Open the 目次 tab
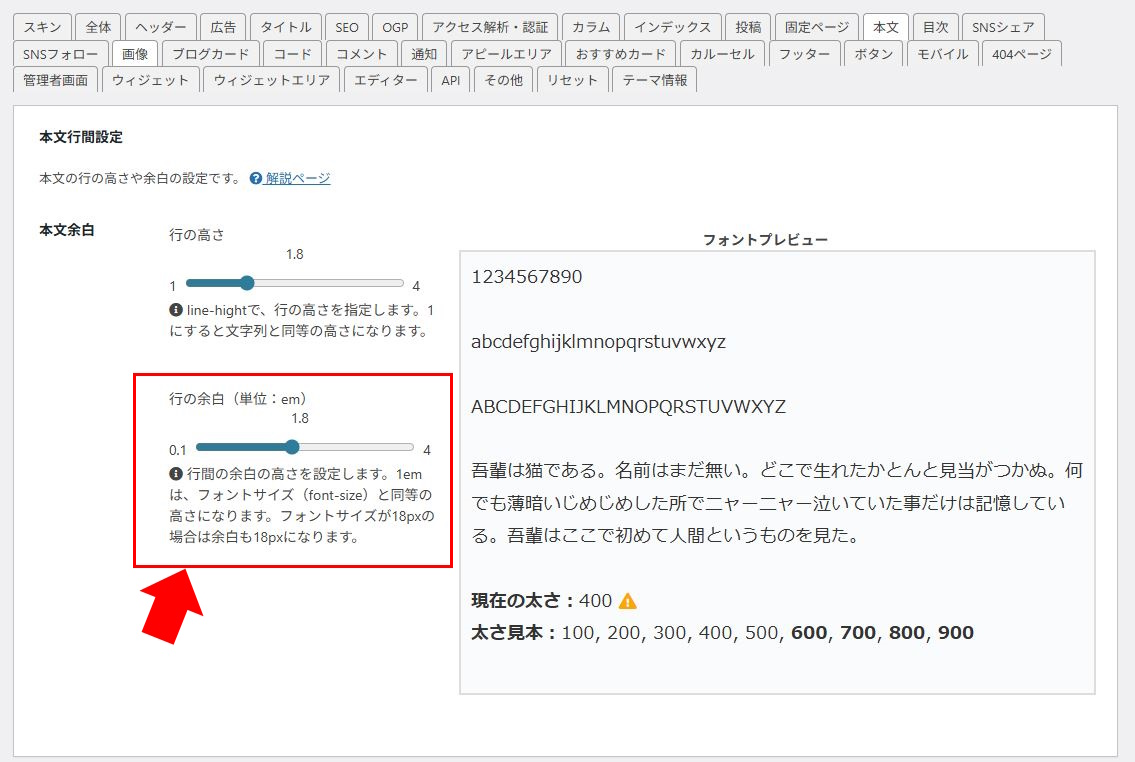The image size is (1135, 762). 935,27
